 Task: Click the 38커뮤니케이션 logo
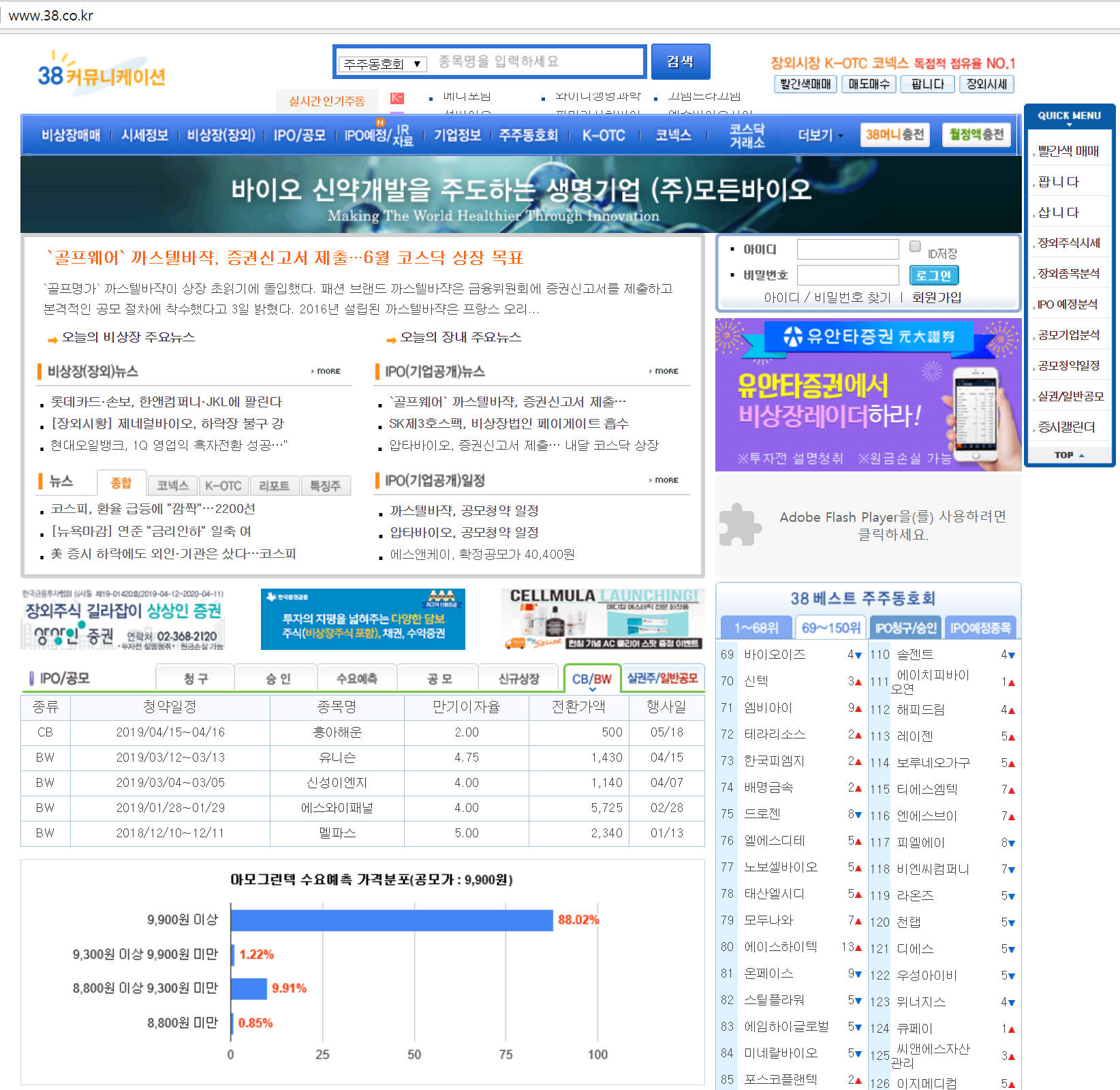tap(102, 74)
